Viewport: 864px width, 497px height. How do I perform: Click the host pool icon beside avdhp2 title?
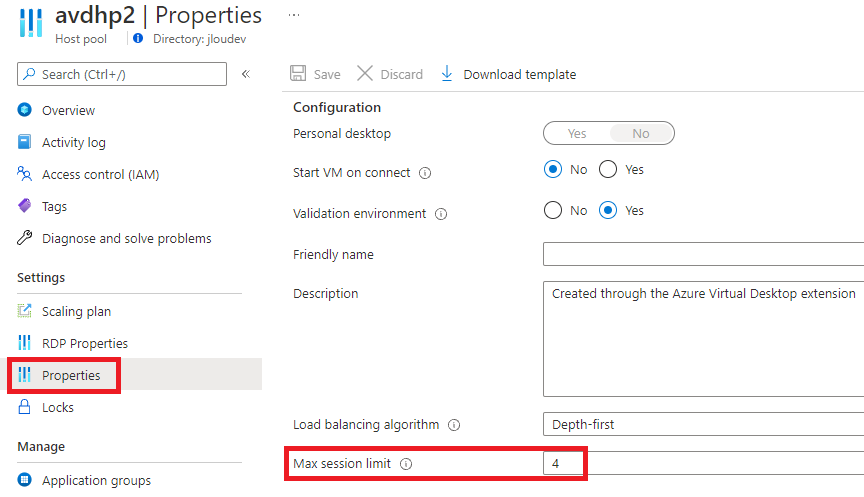(x=31, y=23)
